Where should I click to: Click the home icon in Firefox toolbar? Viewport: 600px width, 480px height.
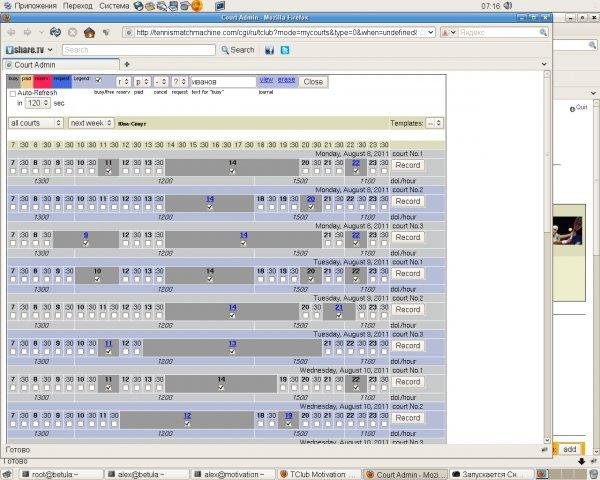tap(89, 32)
